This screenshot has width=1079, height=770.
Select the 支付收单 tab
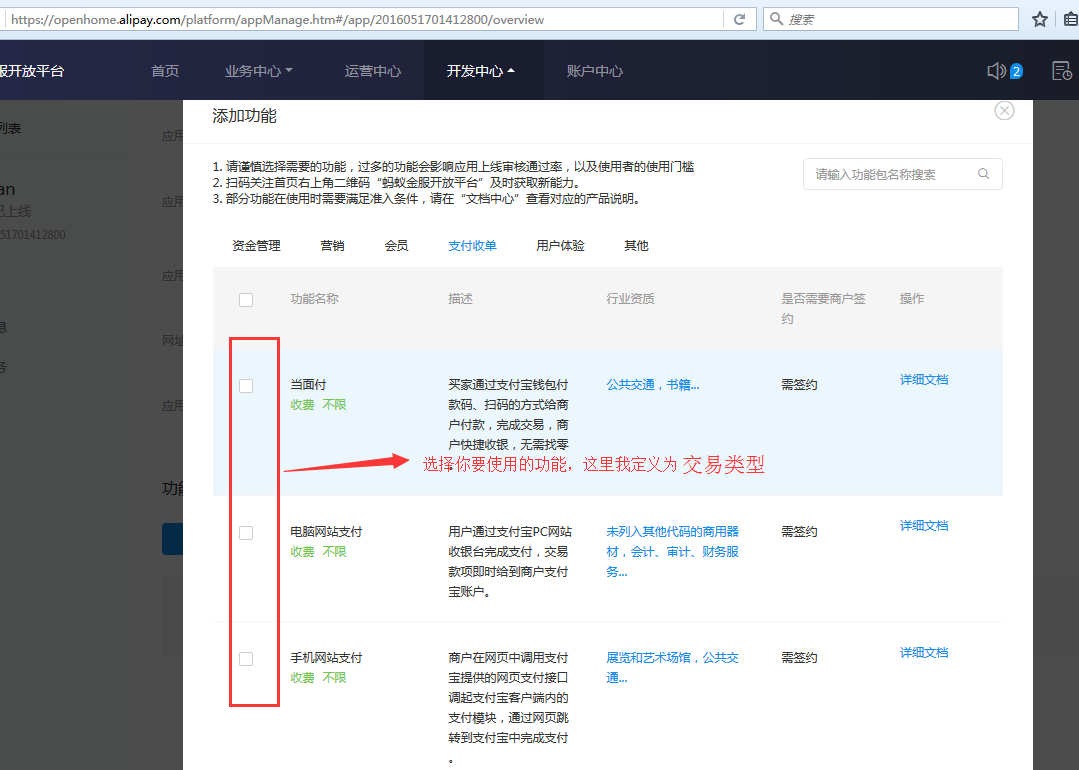(472, 246)
